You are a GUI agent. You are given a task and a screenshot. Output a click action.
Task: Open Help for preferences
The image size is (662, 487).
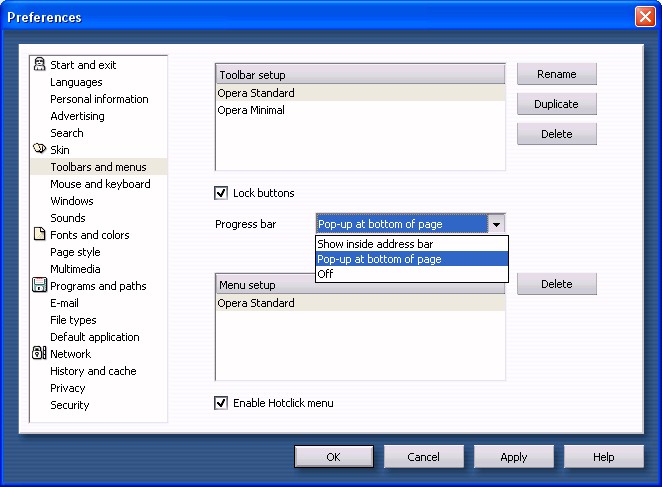[603, 457]
